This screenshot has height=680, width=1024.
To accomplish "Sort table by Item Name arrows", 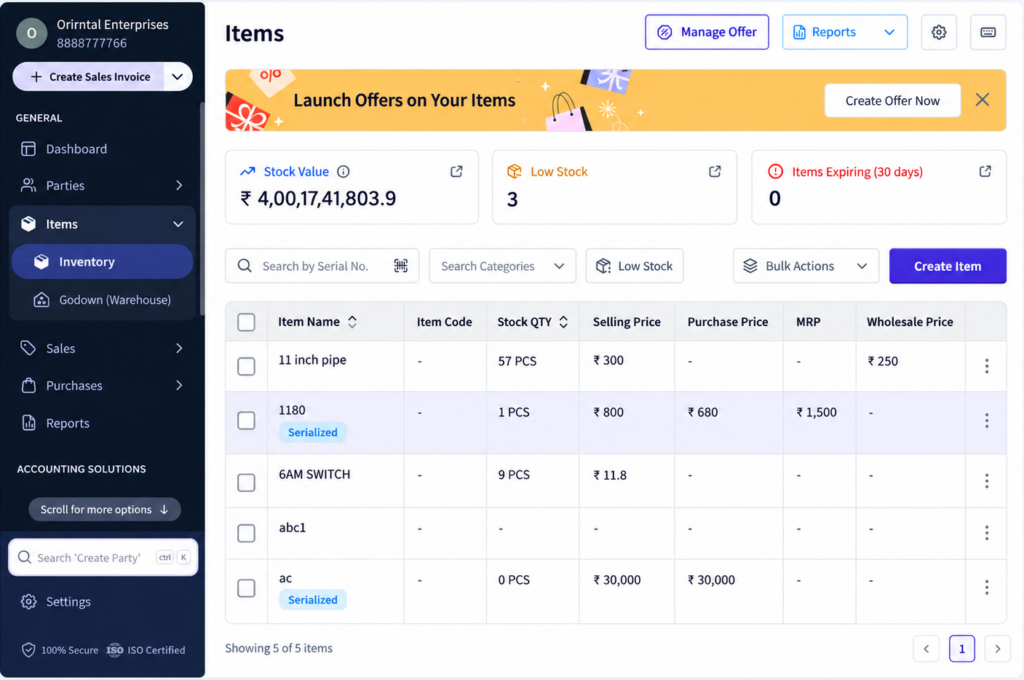I will coord(352,321).
